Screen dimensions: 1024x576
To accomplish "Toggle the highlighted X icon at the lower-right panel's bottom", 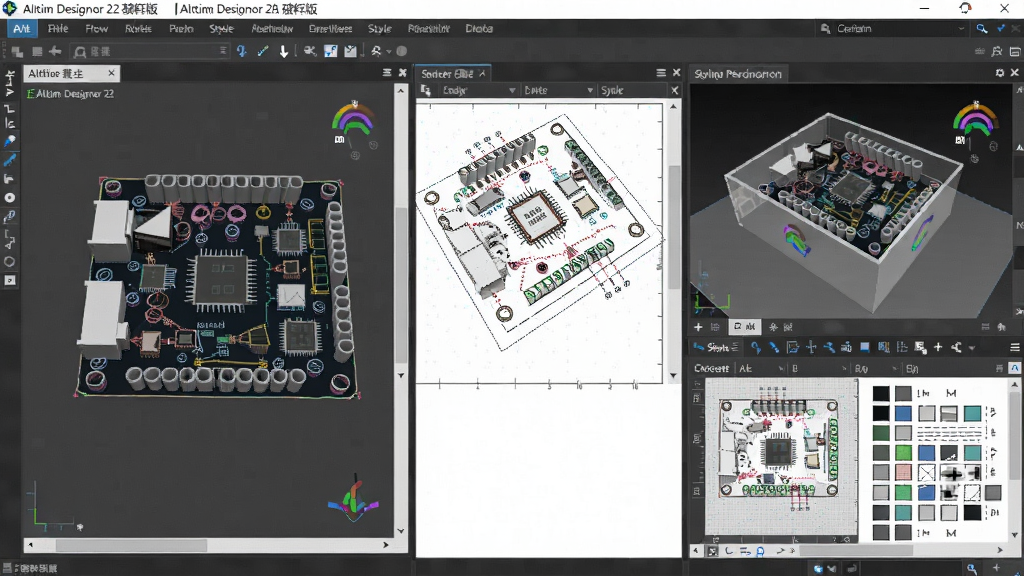I will [712, 551].
